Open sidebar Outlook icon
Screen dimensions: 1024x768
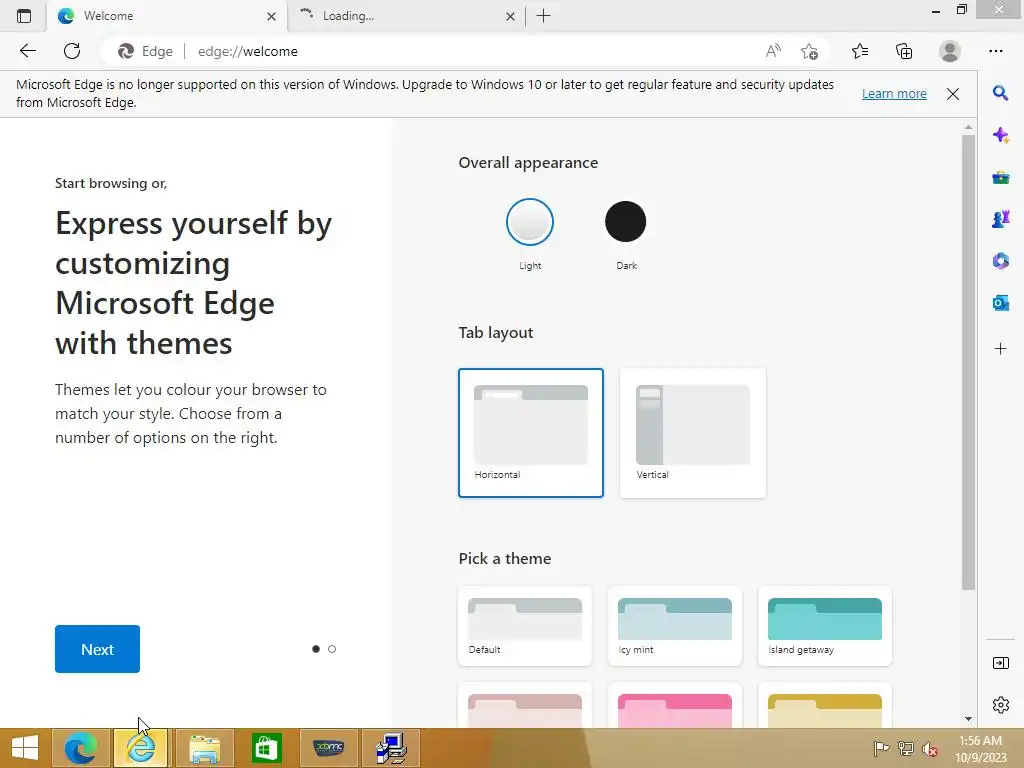(1000, 303)
